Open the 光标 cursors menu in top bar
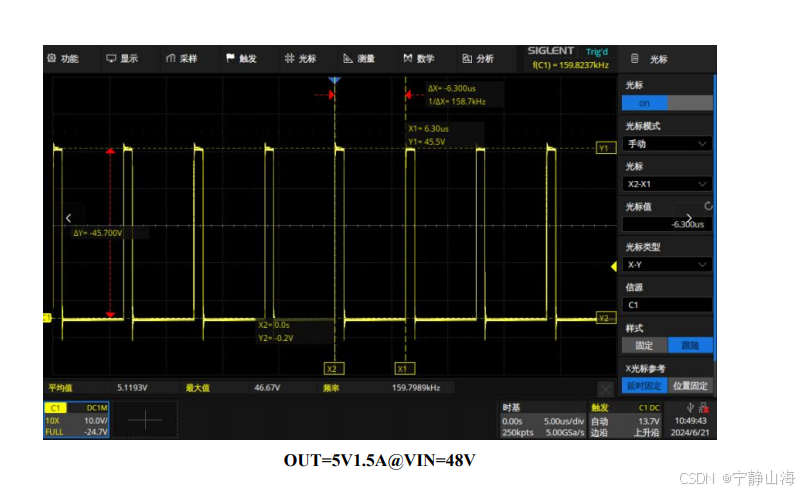This screenshot has width=807, height=494. pyautogui.click(x=300, y=59)
